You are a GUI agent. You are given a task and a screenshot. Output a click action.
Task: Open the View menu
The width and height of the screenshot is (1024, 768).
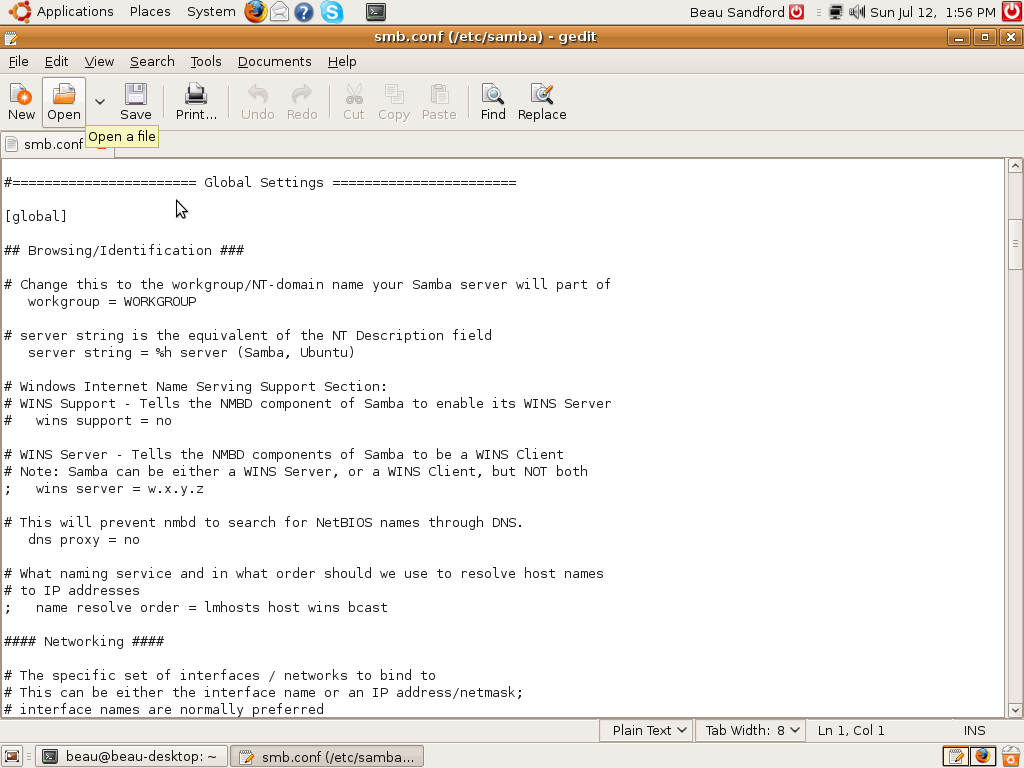[99, 61]
